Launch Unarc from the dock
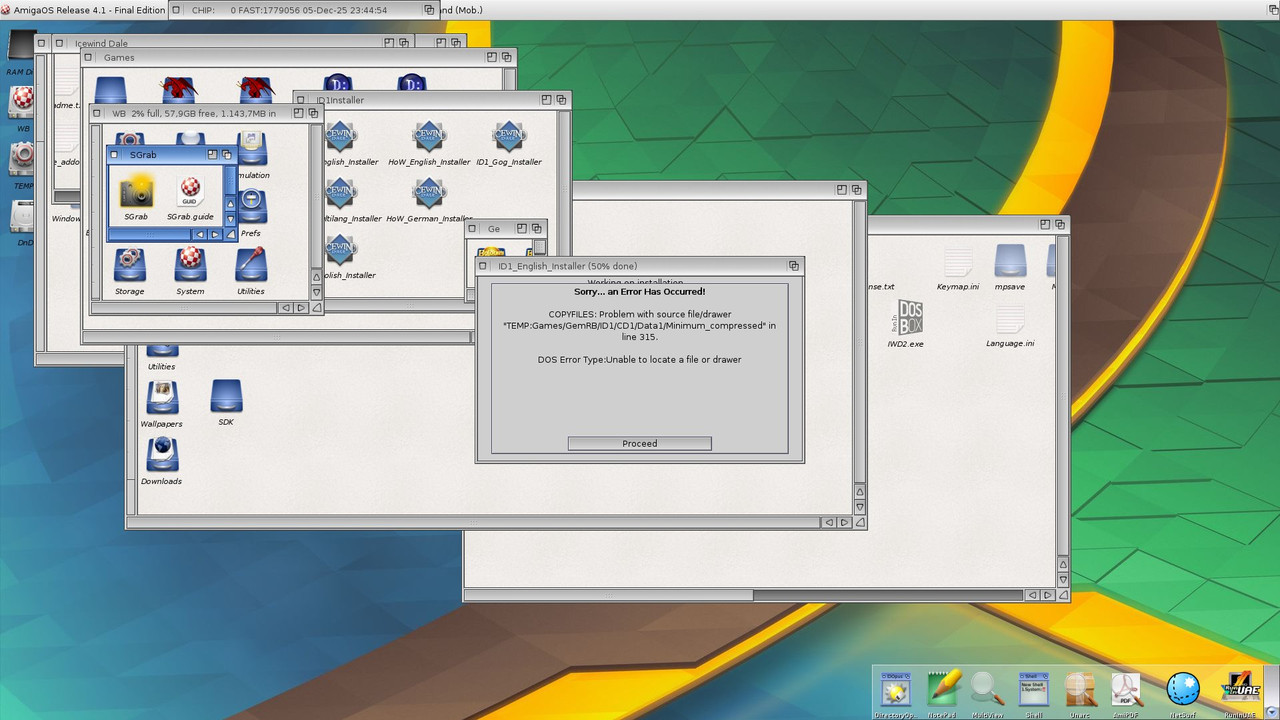 tap(1080, 690)
